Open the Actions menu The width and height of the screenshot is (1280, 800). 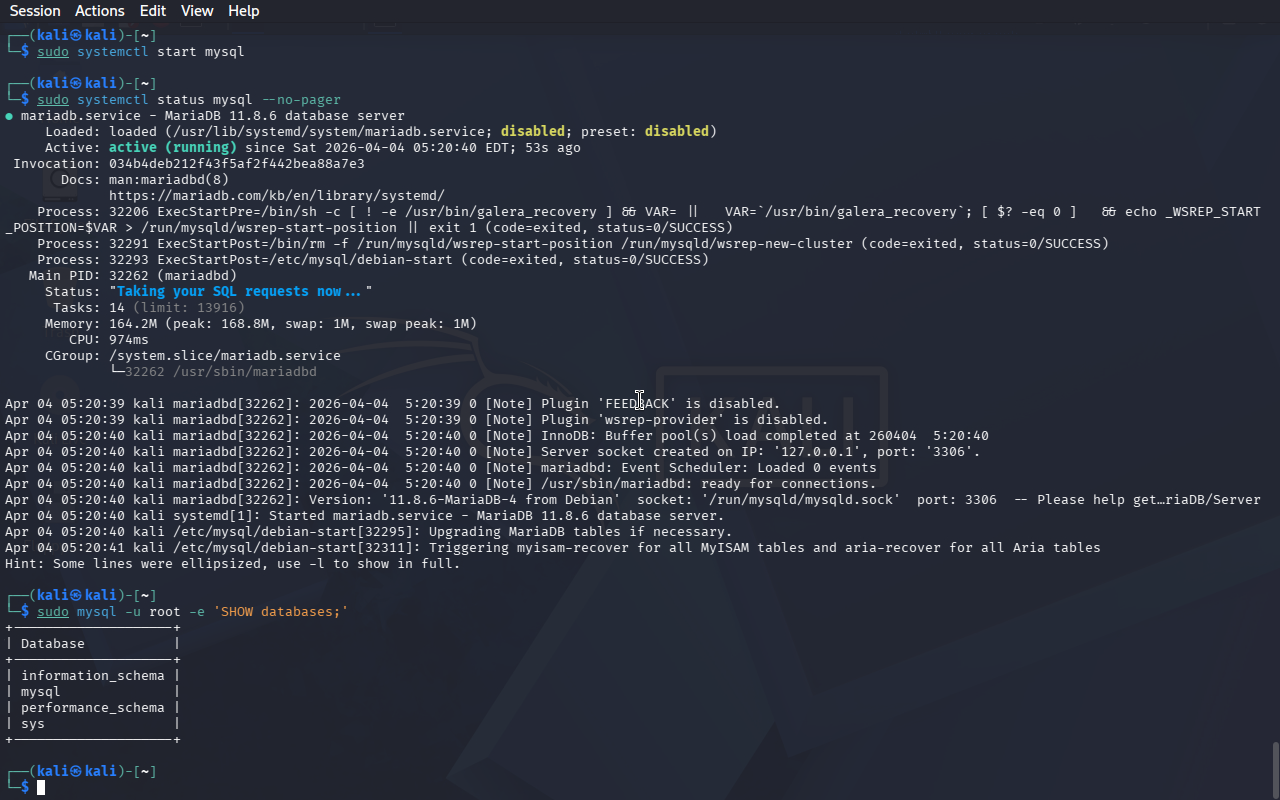tap(100, 11)
